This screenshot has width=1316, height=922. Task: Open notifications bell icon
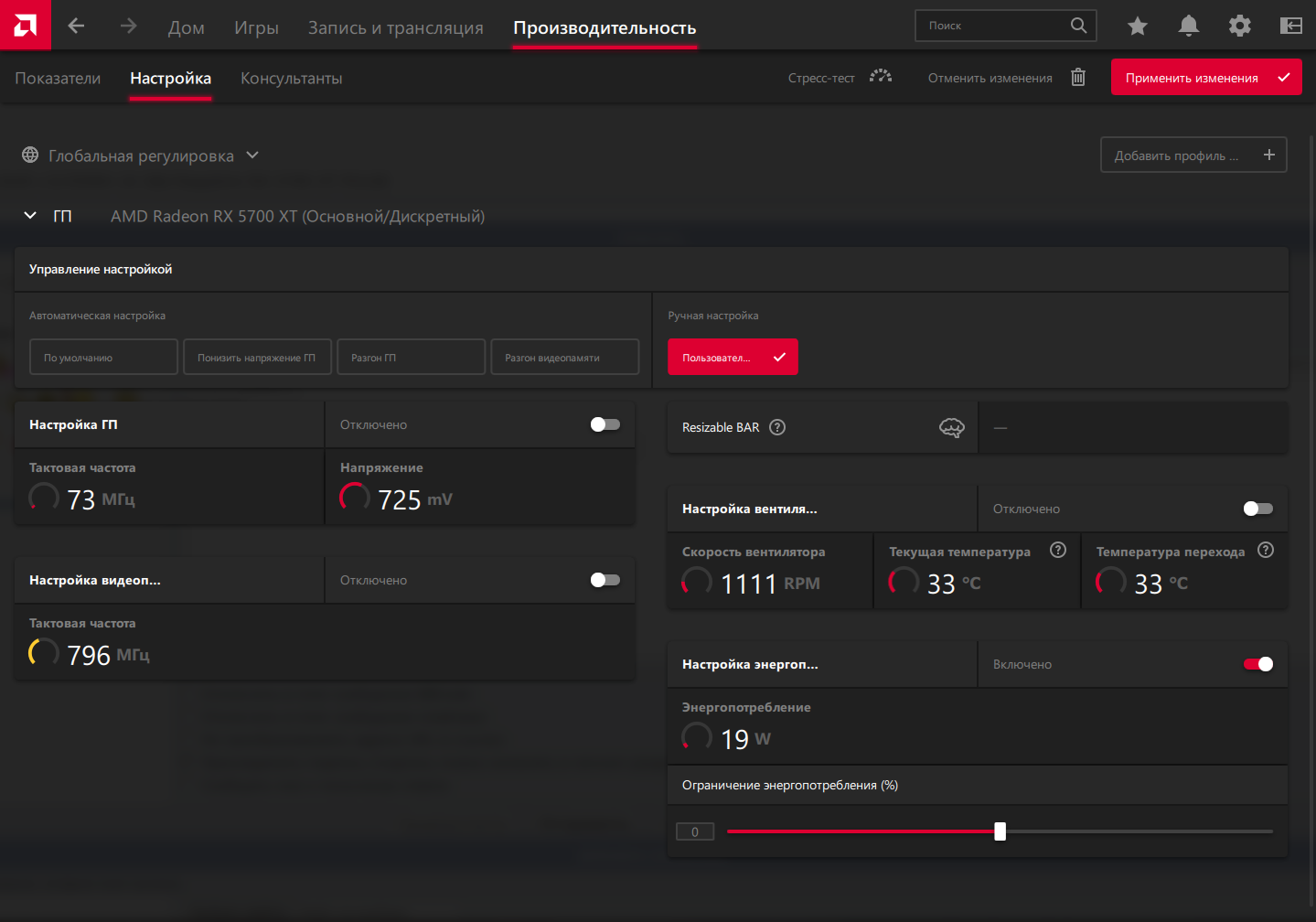[x=1189, y=26]
